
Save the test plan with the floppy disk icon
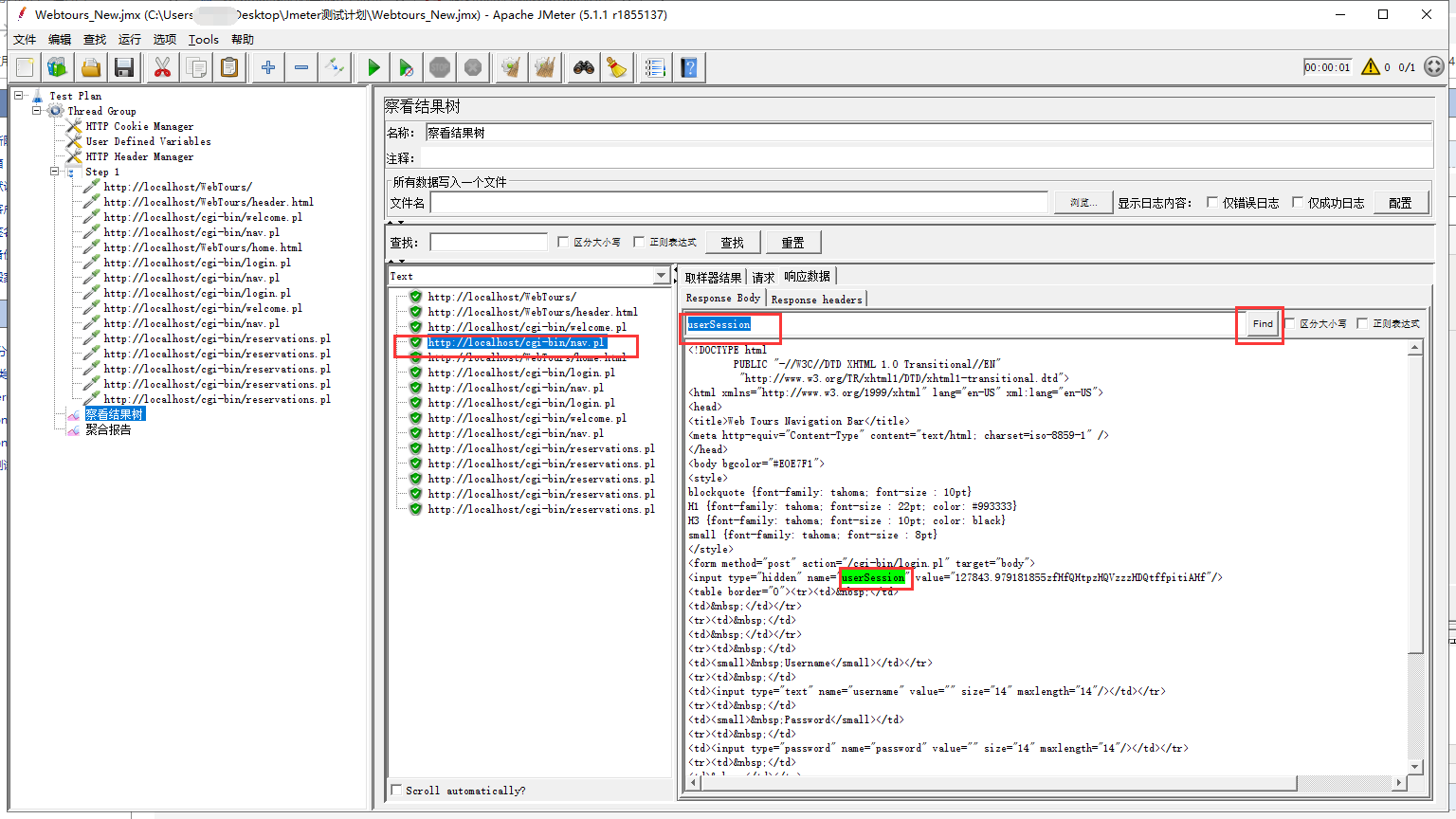pyautogui.click(x=124, y=67)
